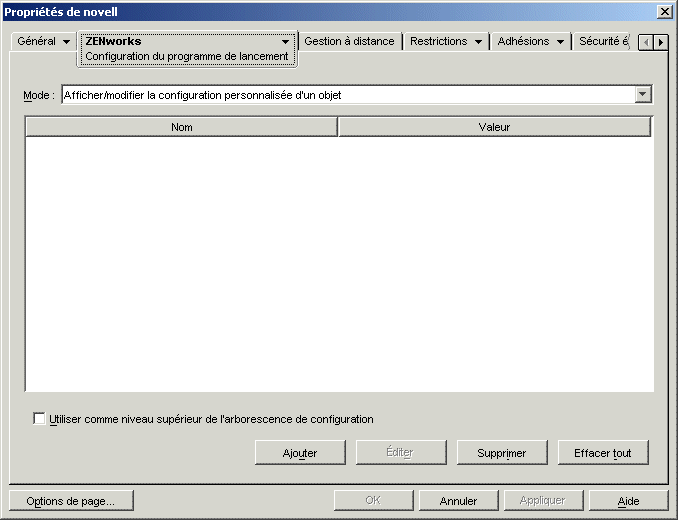The width and height of the screenshot is (678, 520).
Task: Open the ZENworks tab dropdown arrow
Action: coord(285,42)
